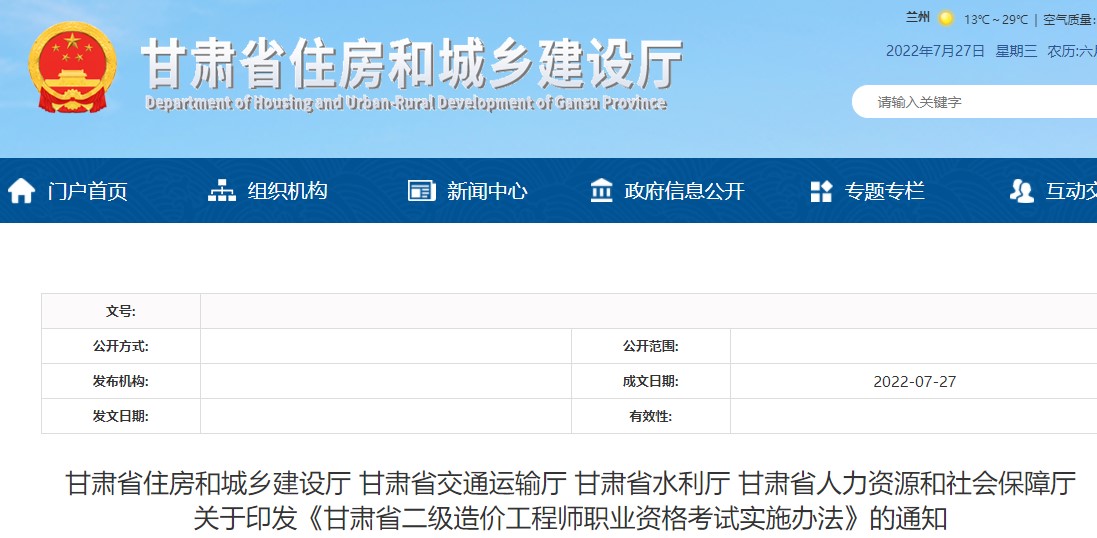Open 政府信息公开 navigation item
This screenshot has height=538, width=1097.
click(684, 191)
